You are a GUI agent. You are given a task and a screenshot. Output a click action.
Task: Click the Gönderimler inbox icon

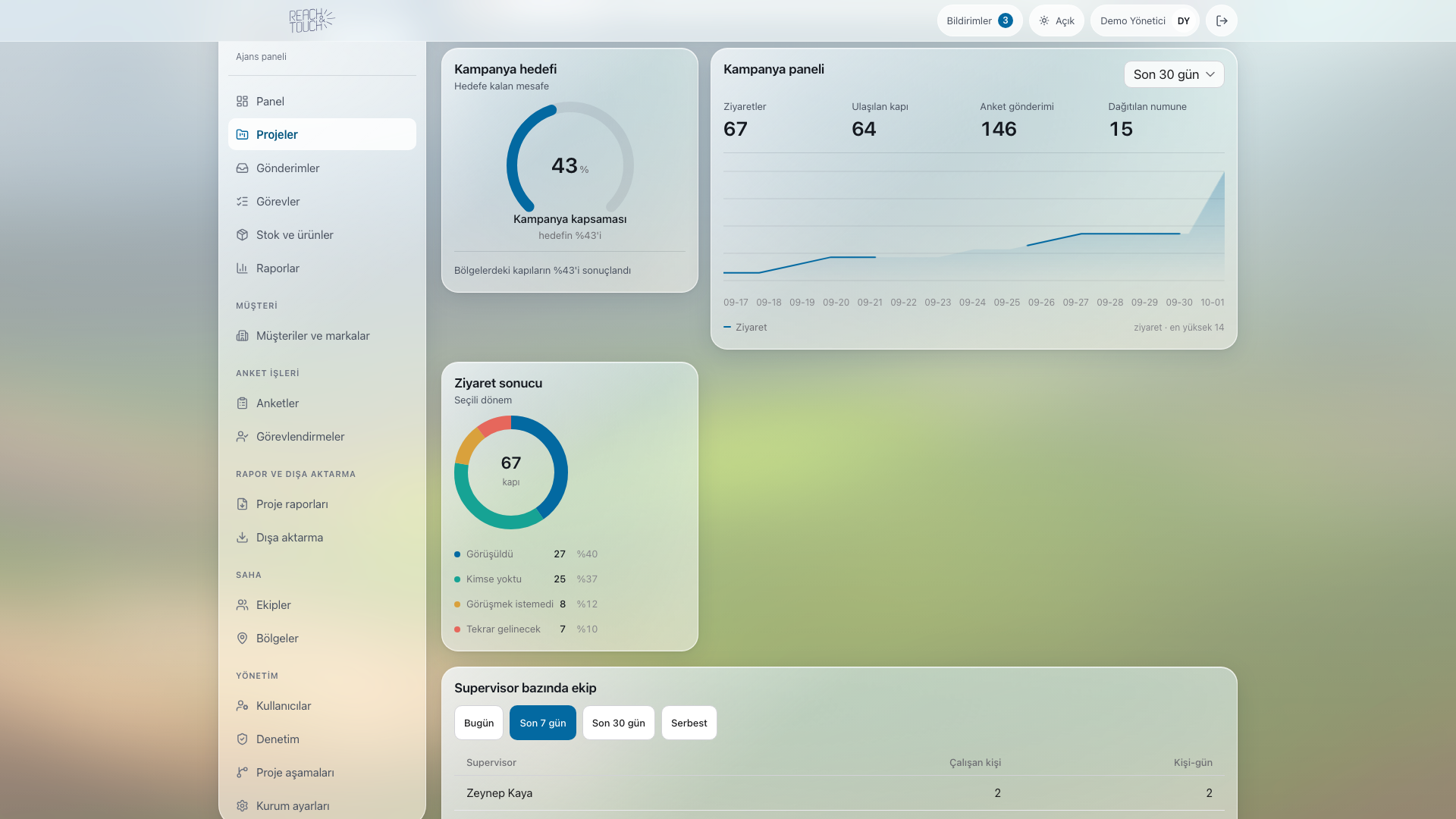(242, 168)
